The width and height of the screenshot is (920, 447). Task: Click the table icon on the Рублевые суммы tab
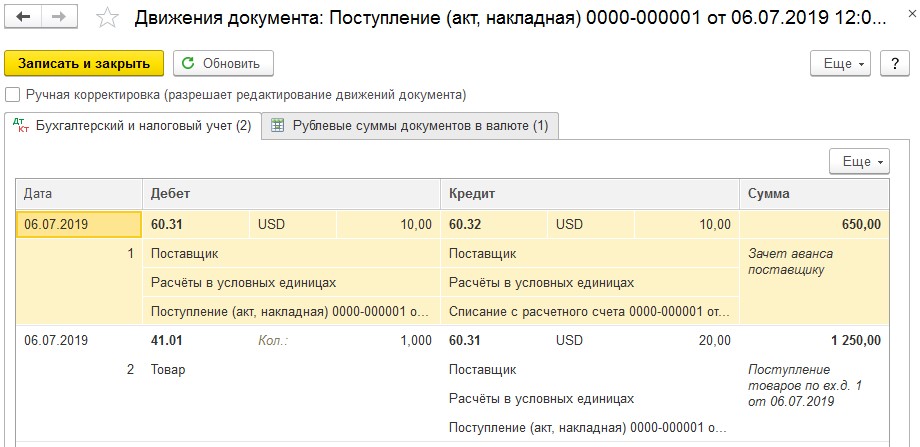[278, 126]
